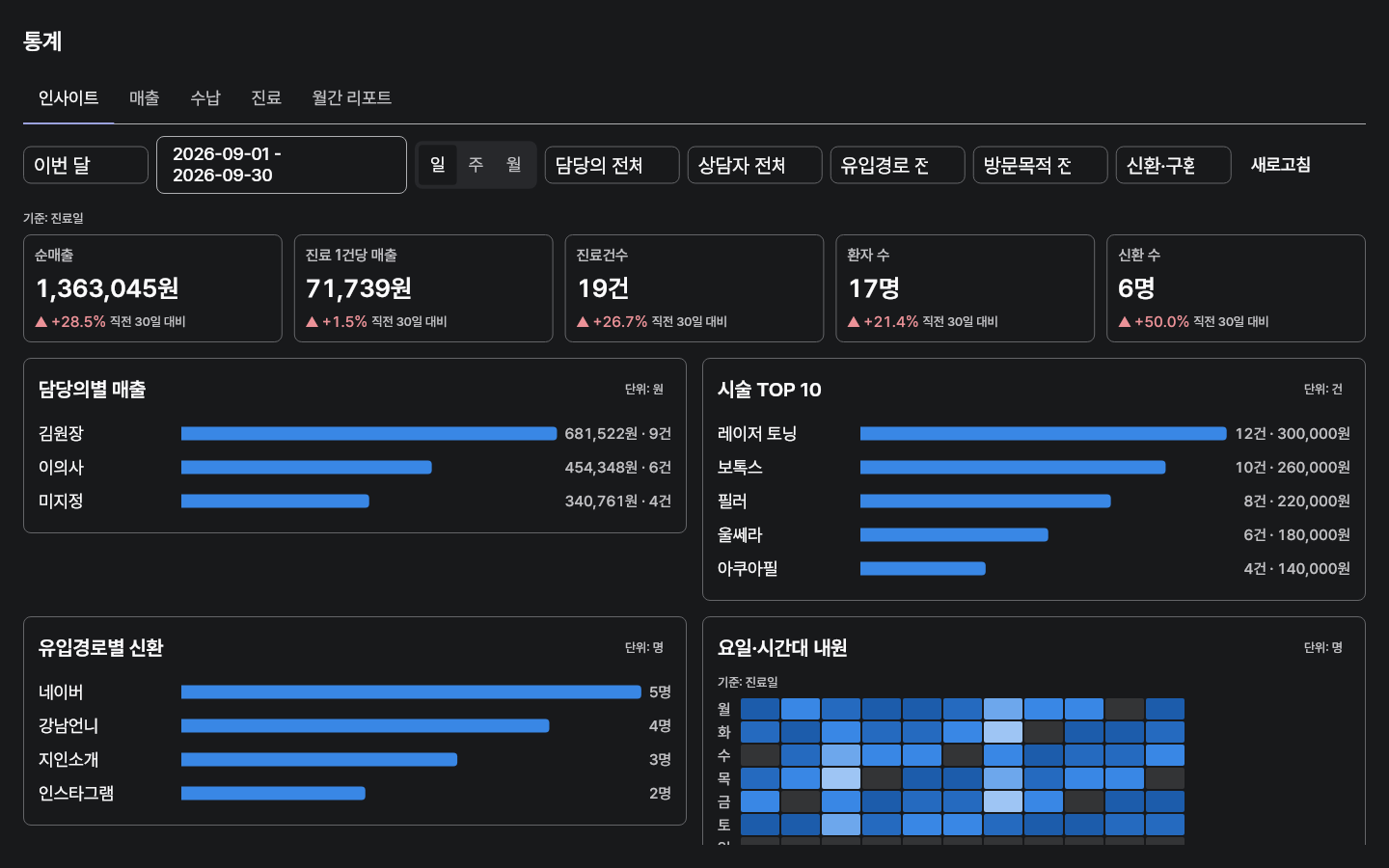Open the 이번 달 period dropdown

(86, 165)
